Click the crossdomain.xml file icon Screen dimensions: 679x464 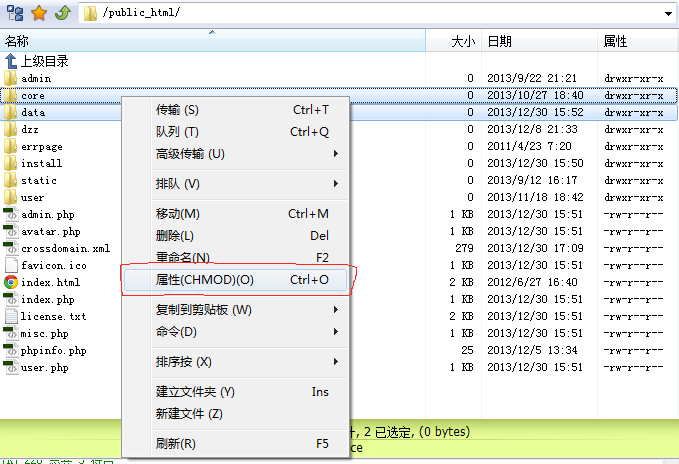click(11, 248)
